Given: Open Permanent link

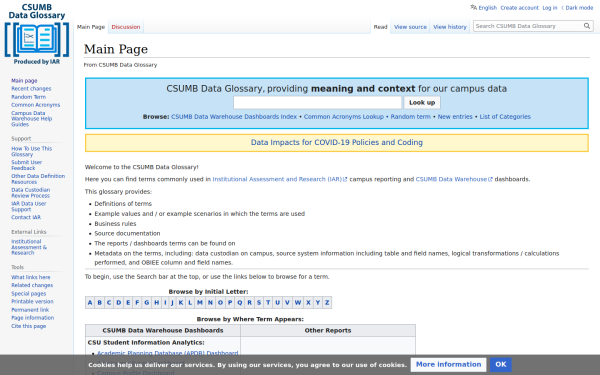Looking at the screenshot, I should [30, 310].
